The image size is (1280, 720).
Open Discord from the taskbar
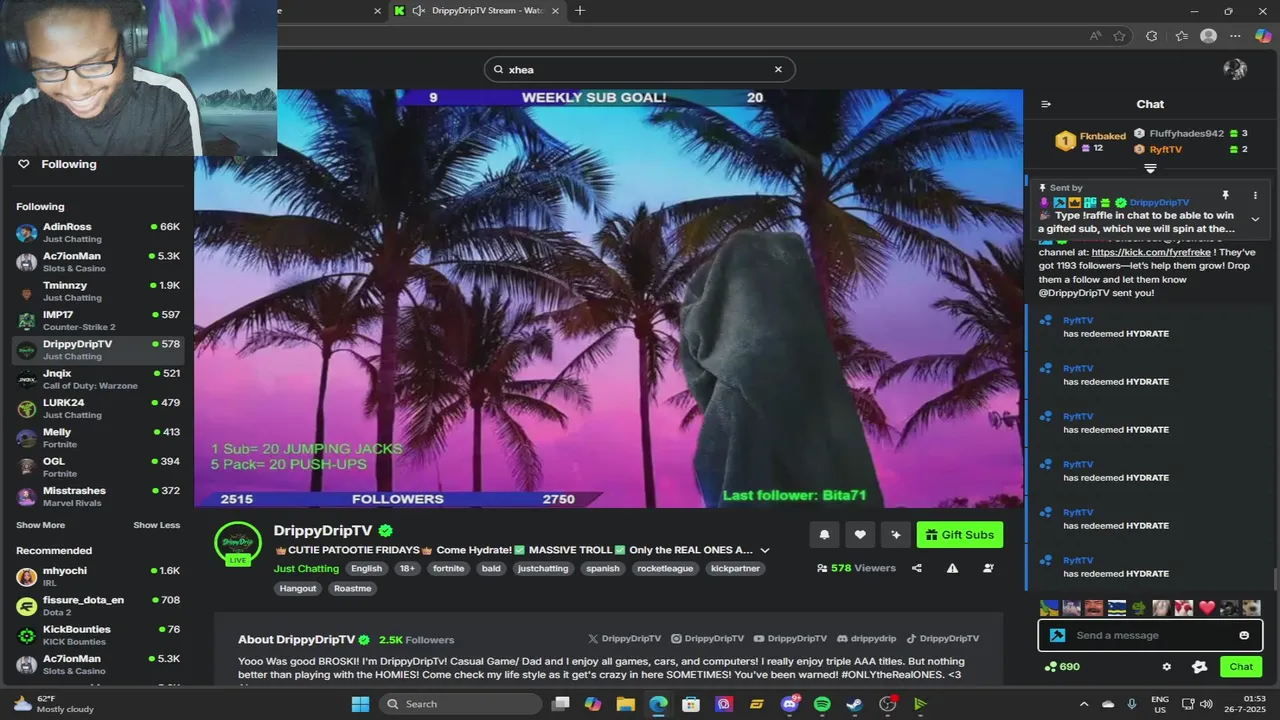[790, 704]
